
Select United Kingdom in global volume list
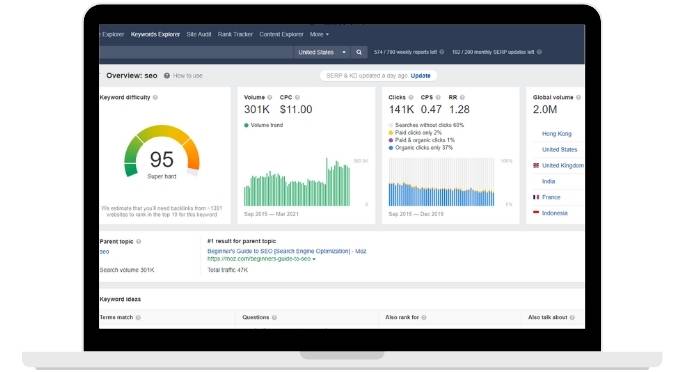tap(563, 166)
